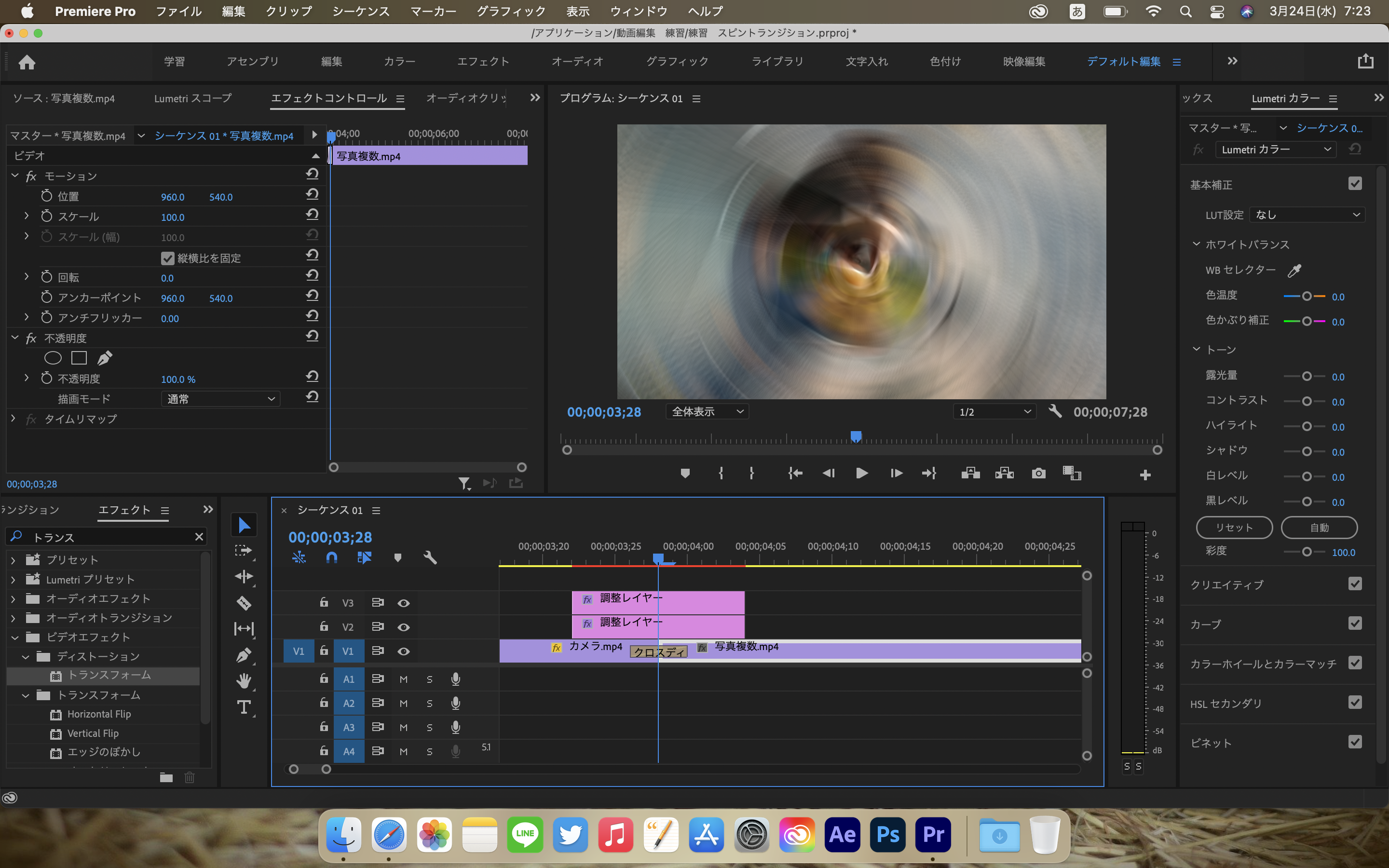
Task: Click the filter funnel in Effect Controls
Action: [464, 483]
